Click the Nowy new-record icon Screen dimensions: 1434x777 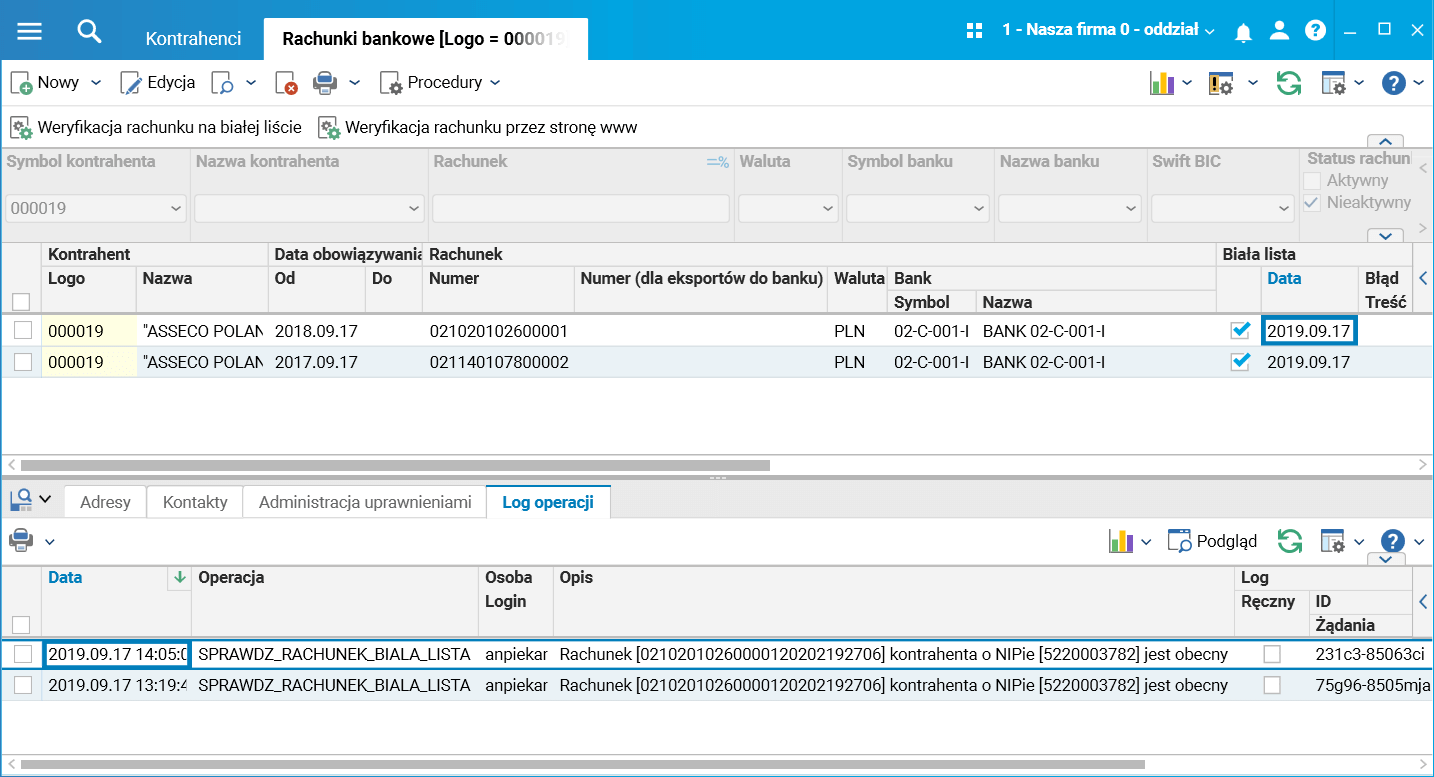(x=22, y=83)
